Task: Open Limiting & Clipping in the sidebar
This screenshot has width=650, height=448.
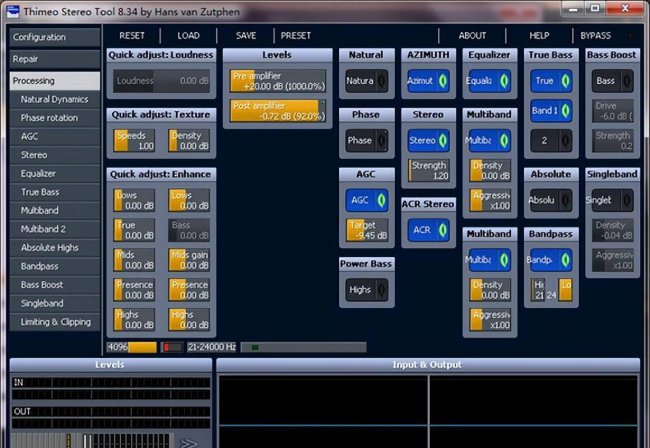Action: (x=55, y=322)
